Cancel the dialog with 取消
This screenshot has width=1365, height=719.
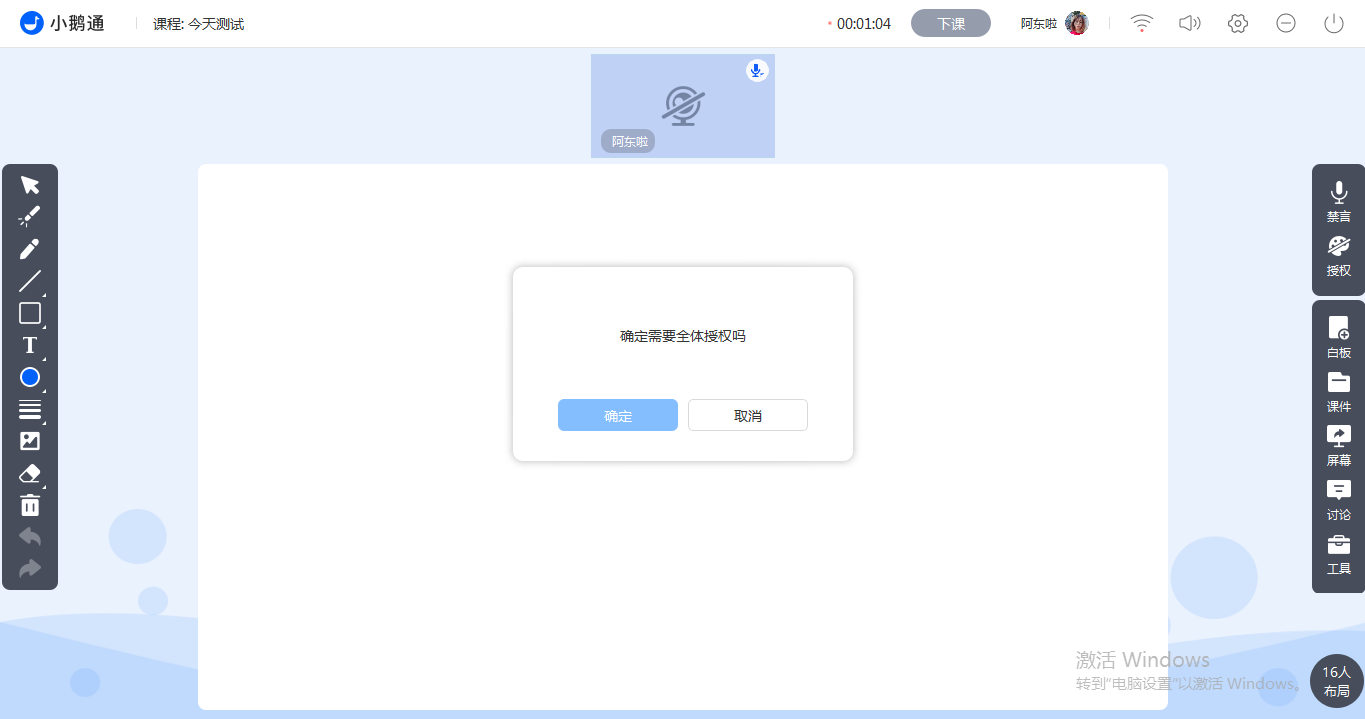748,415
